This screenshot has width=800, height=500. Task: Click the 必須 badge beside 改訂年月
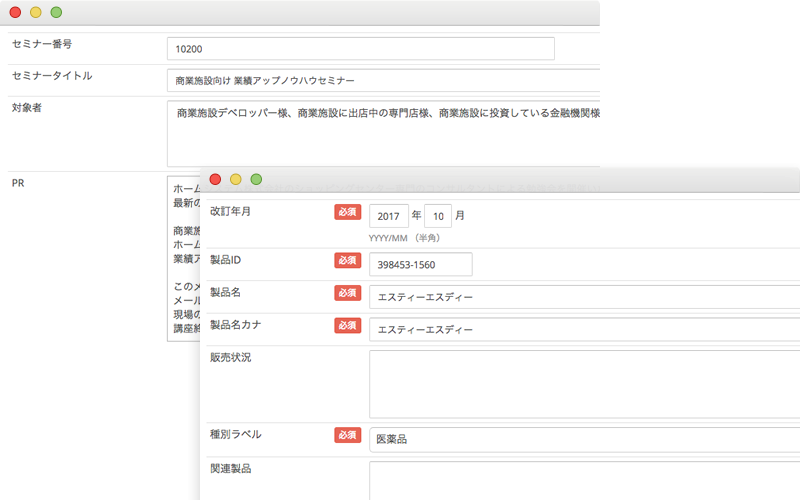tap(347, 212)
